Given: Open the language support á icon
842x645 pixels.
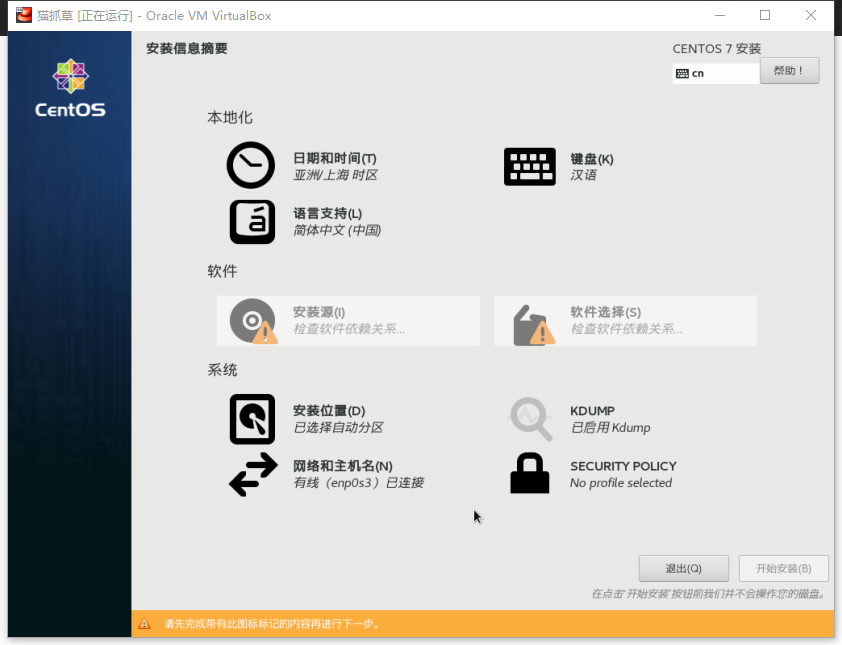Looking at the screenshot, I should coord(252,222).
